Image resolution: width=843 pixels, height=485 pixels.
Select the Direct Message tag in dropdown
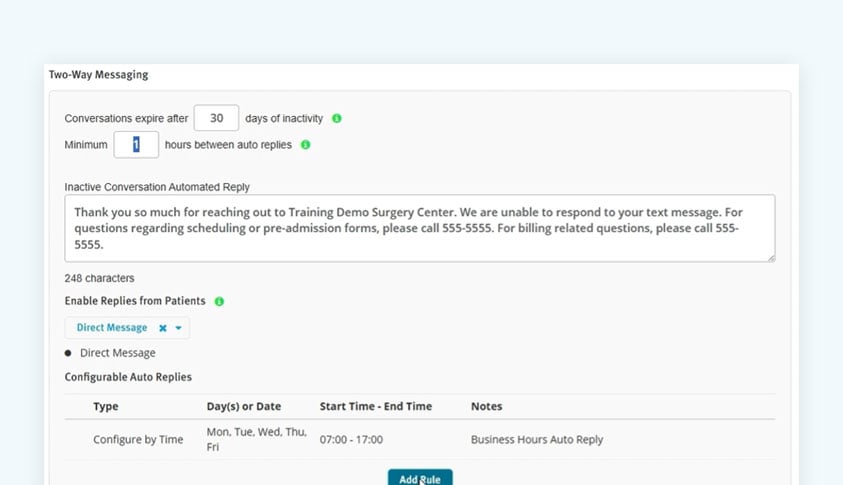coord(112,327)
